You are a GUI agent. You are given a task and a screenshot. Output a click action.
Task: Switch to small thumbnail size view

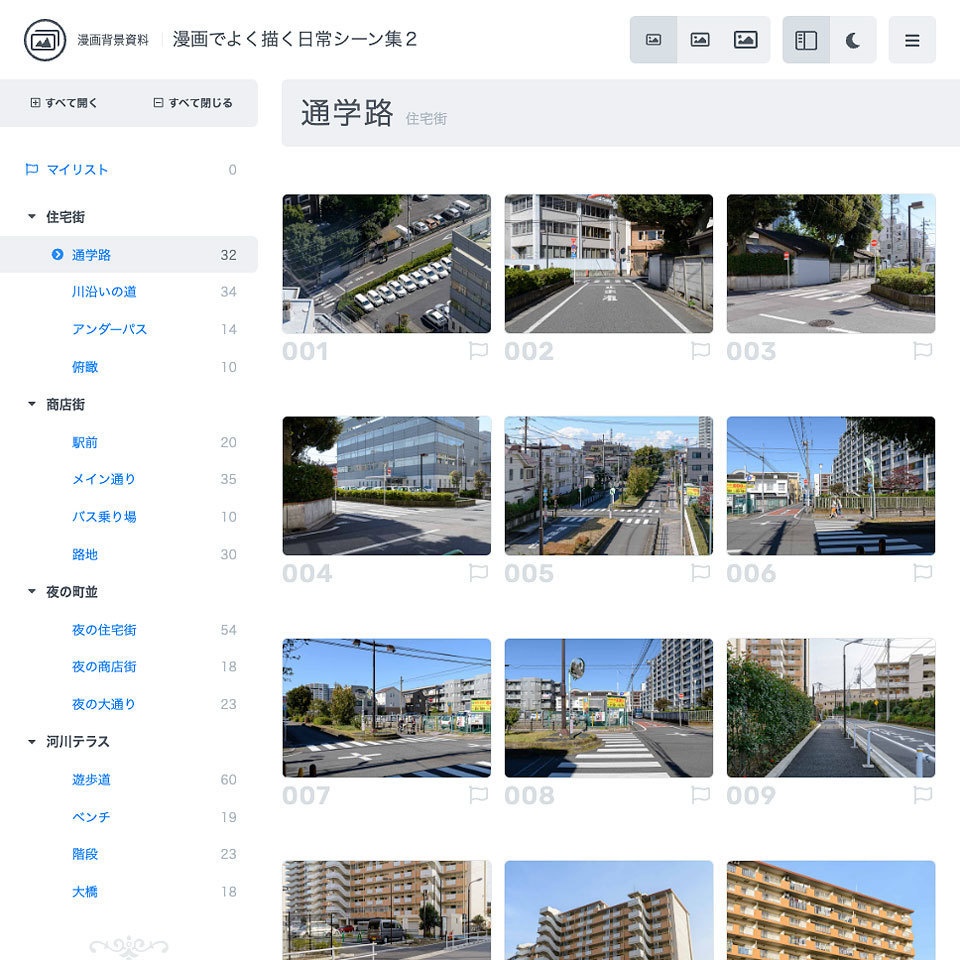click(x=655, y=39)
